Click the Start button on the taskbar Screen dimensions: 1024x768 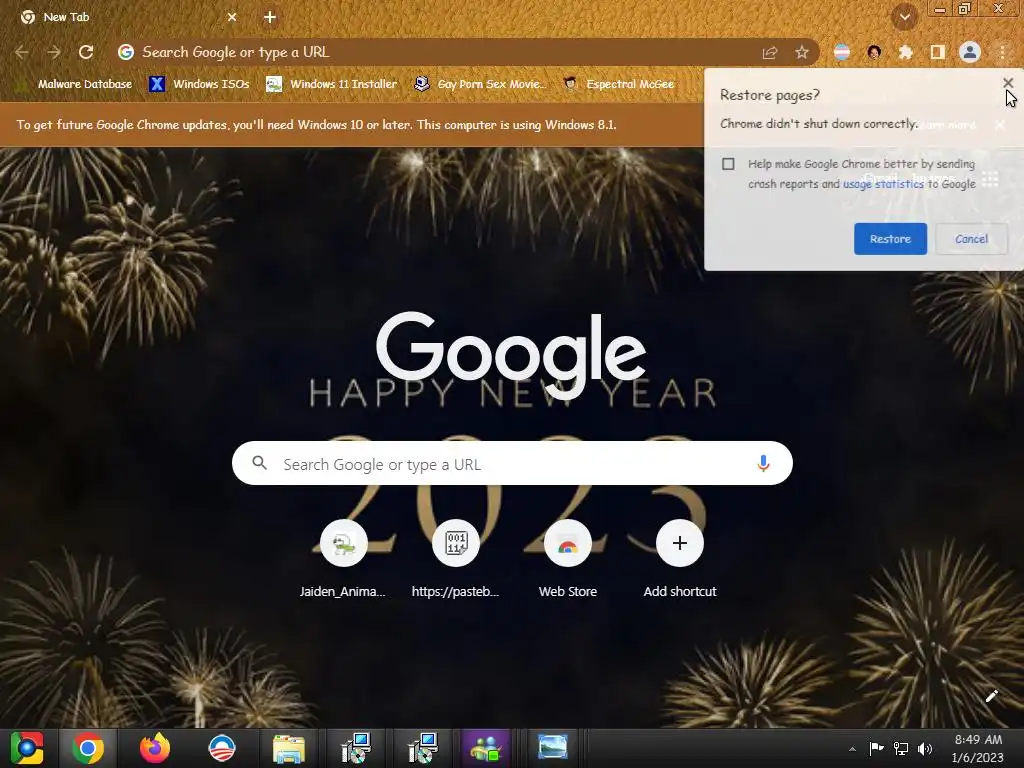[x=27, y=748]
